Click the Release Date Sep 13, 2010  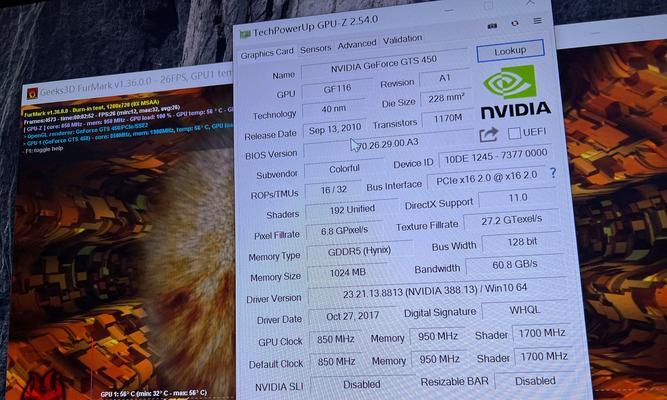pyautogui.click(x=334, y=129)
